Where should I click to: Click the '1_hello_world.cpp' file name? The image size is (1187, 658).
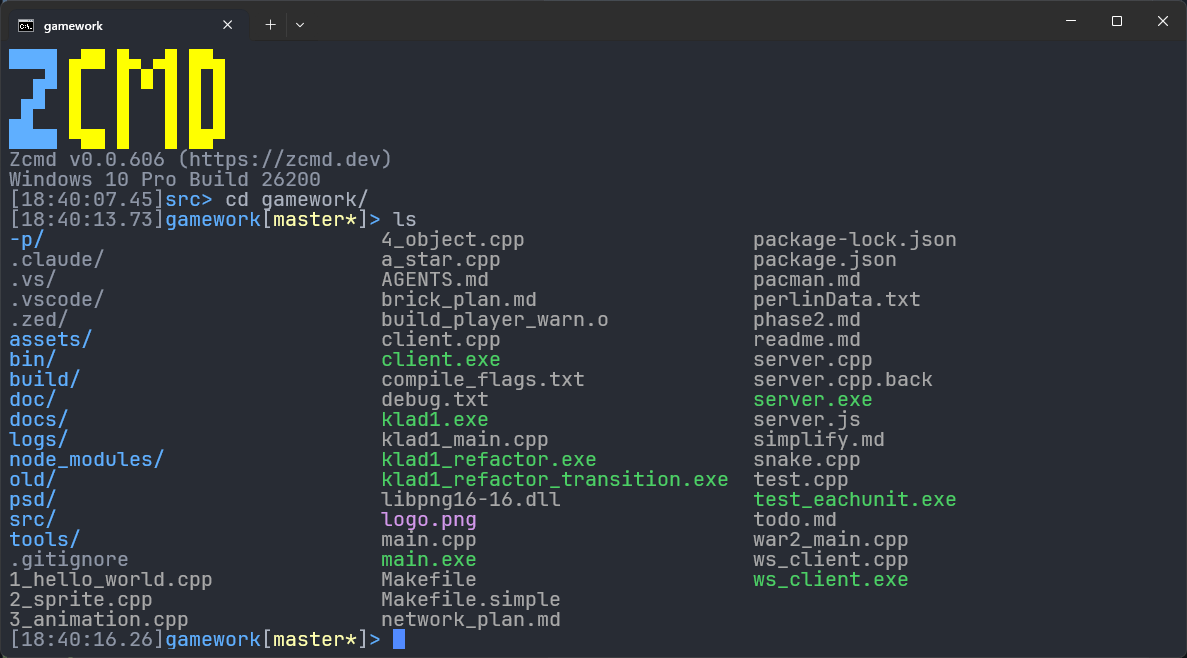(111, 579)
